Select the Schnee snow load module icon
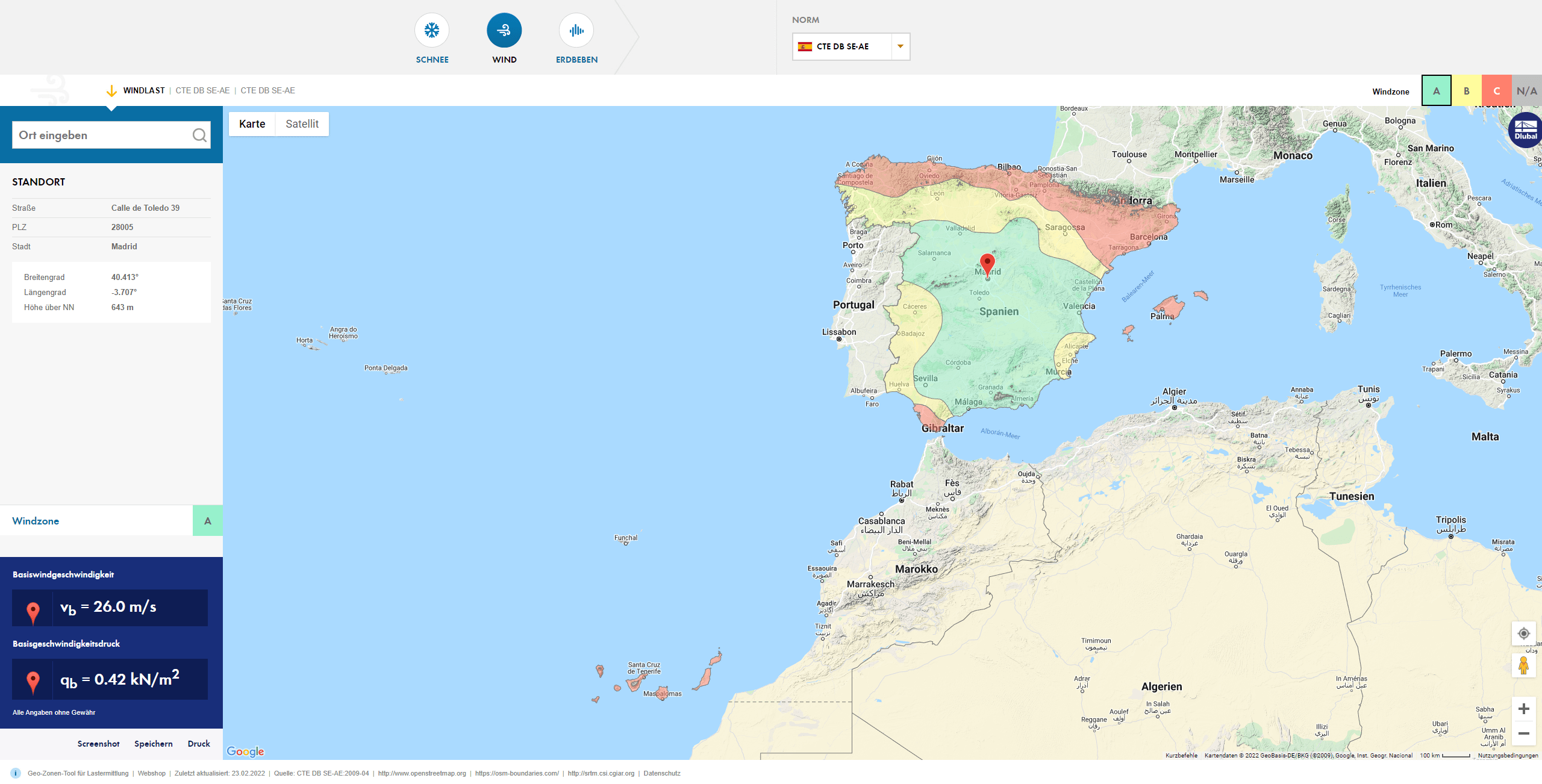1542x784 pixels. (x=431, y=30)
